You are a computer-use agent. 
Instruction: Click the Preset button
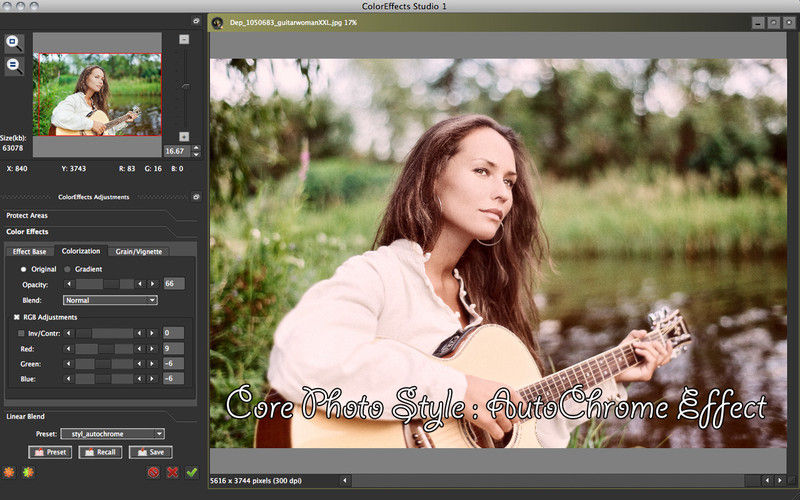[50, 452]
